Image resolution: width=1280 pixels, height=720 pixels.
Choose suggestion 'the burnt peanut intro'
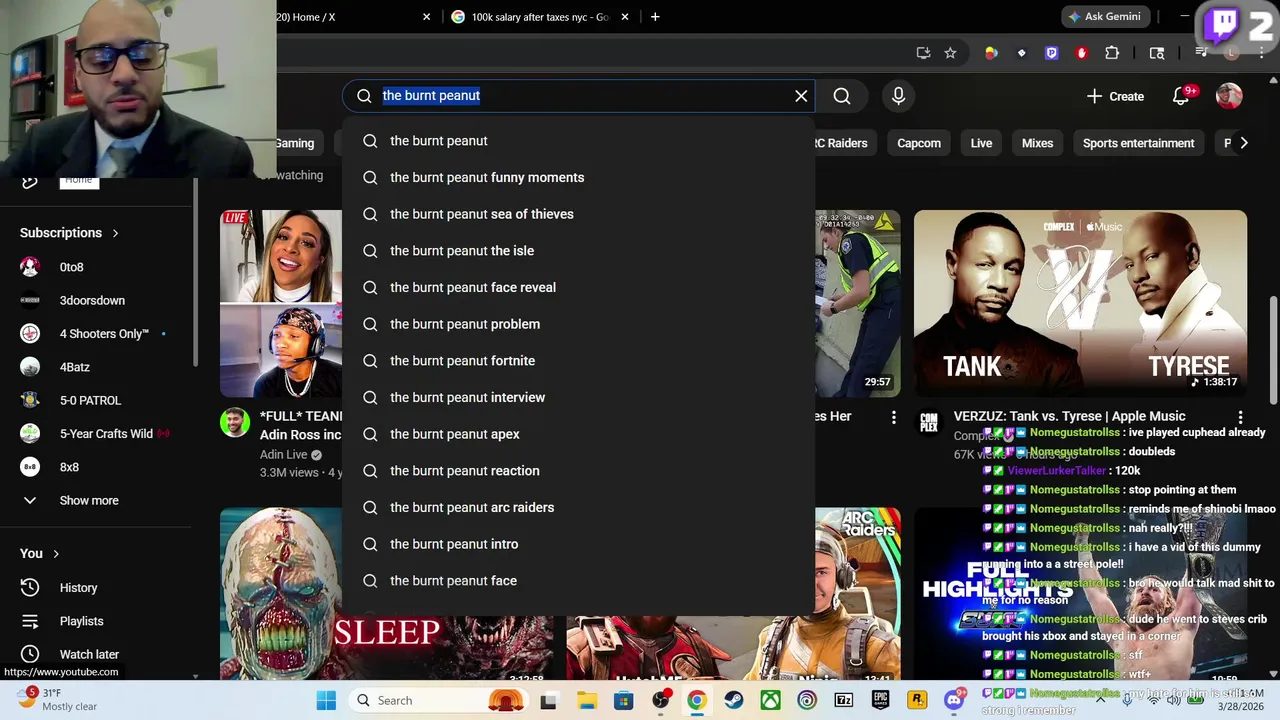click(x=578, y=544)
